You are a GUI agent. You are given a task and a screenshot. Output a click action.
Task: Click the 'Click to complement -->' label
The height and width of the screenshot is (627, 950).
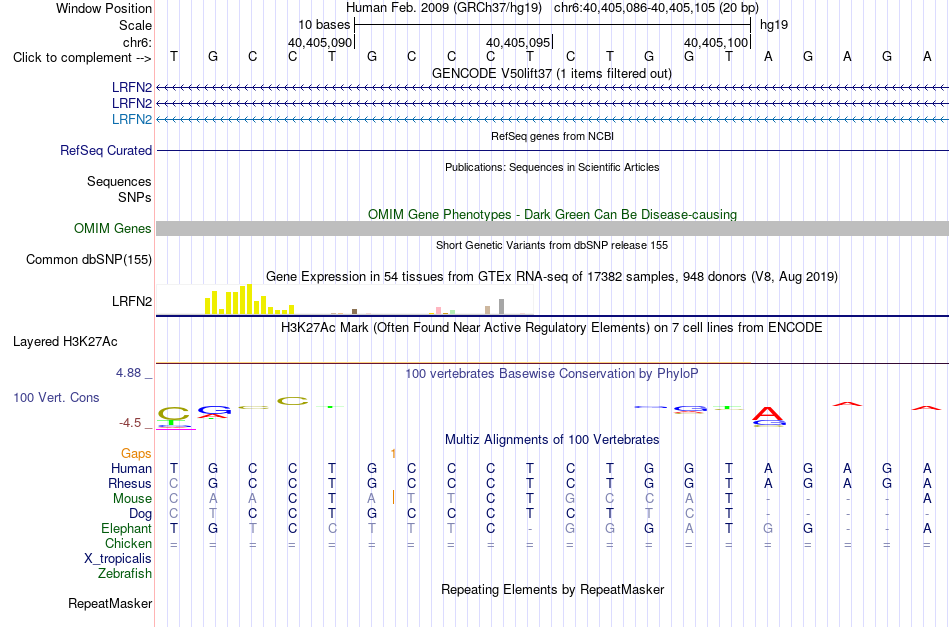pos(82,58)
